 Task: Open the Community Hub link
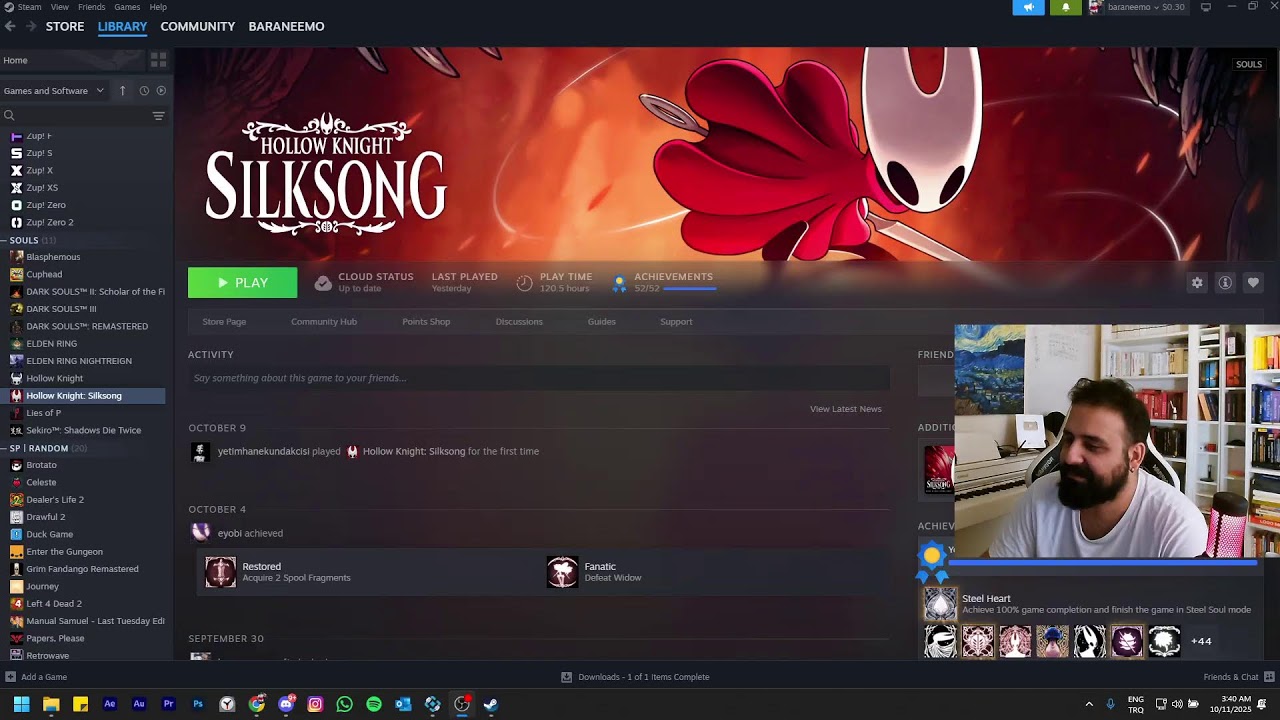tap(324, 322)
